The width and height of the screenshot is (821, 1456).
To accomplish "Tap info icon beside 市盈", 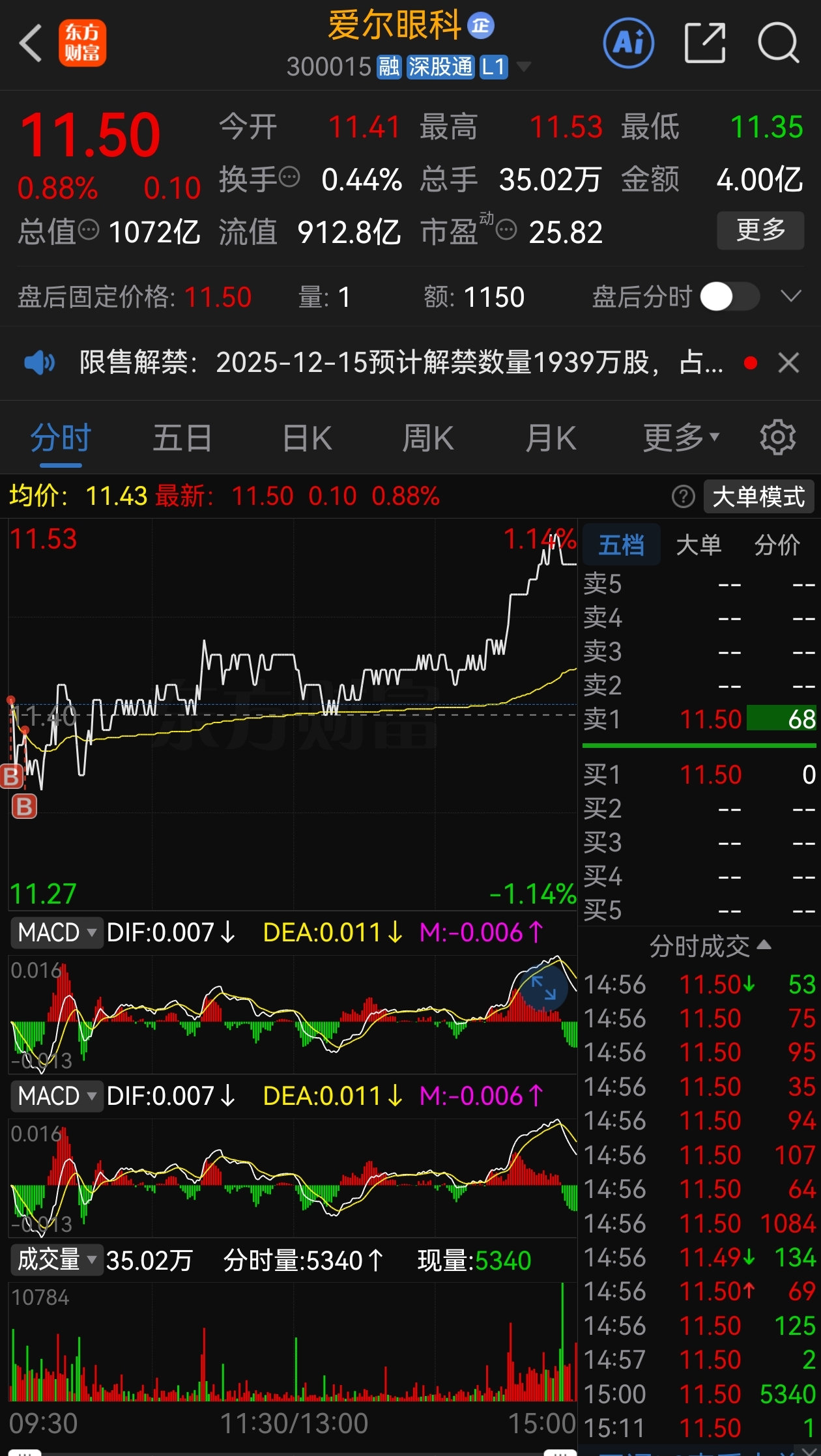I will click(x=506, y=229).
